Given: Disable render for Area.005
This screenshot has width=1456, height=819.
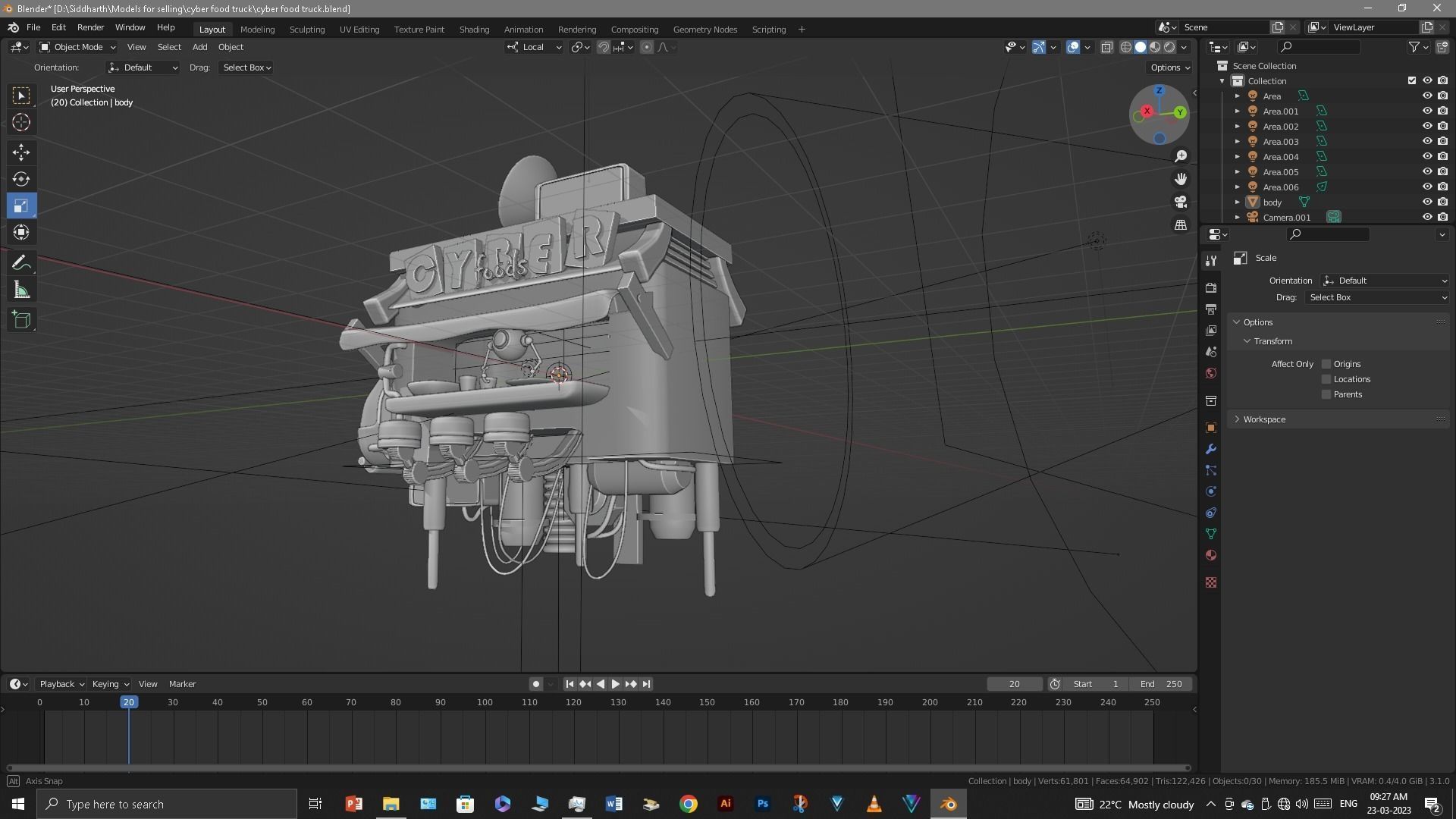Looking at the screenshot, I should (x=1442, y=172).
